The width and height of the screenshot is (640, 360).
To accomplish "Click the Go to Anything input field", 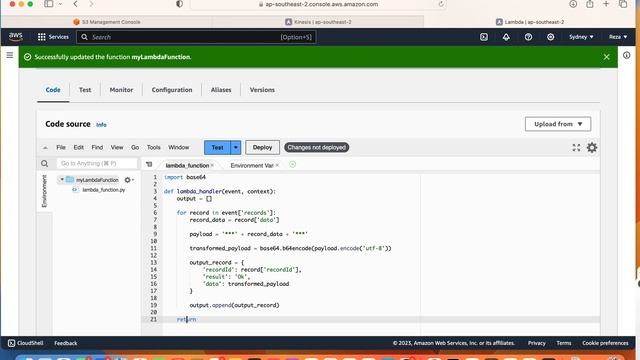I will tap(97, 163).
